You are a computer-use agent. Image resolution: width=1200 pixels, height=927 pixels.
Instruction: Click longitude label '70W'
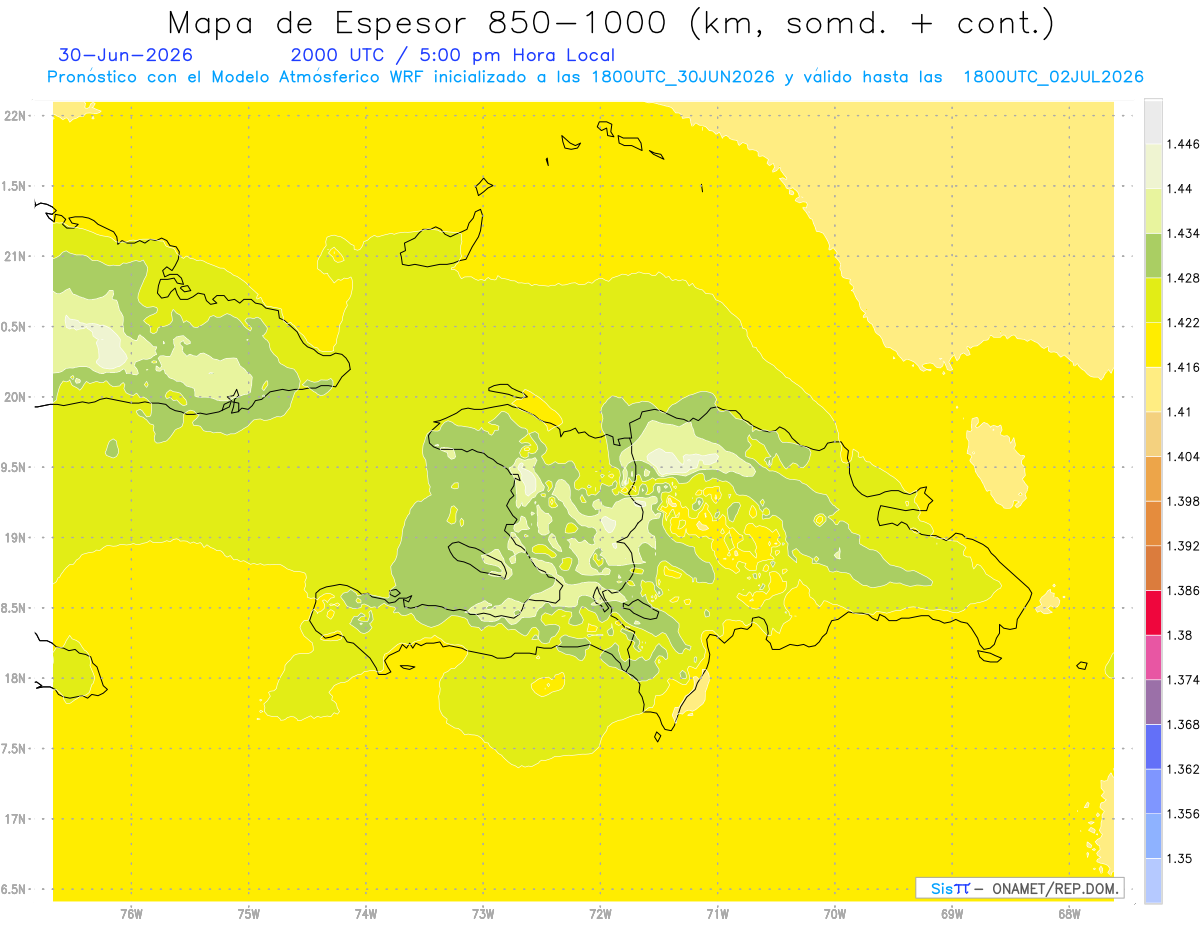(835, 913)
